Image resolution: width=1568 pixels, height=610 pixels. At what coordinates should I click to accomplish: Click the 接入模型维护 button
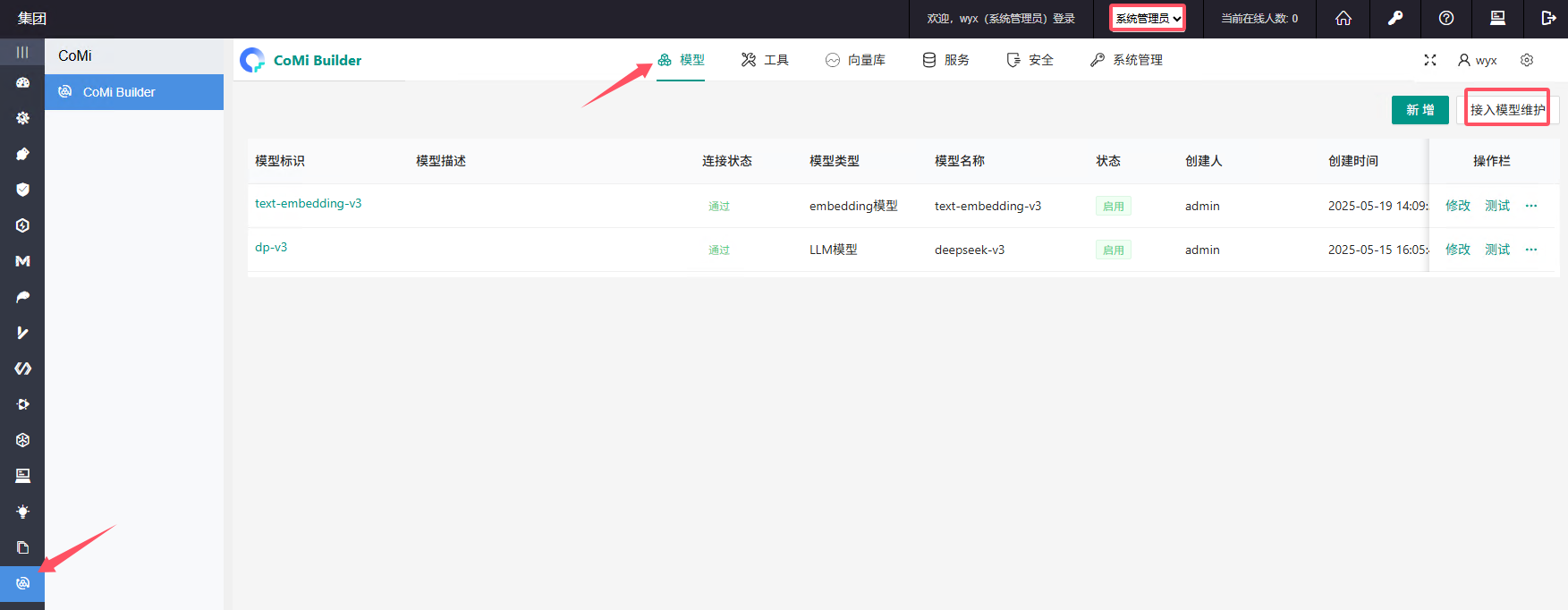(x=1507, y=110)
